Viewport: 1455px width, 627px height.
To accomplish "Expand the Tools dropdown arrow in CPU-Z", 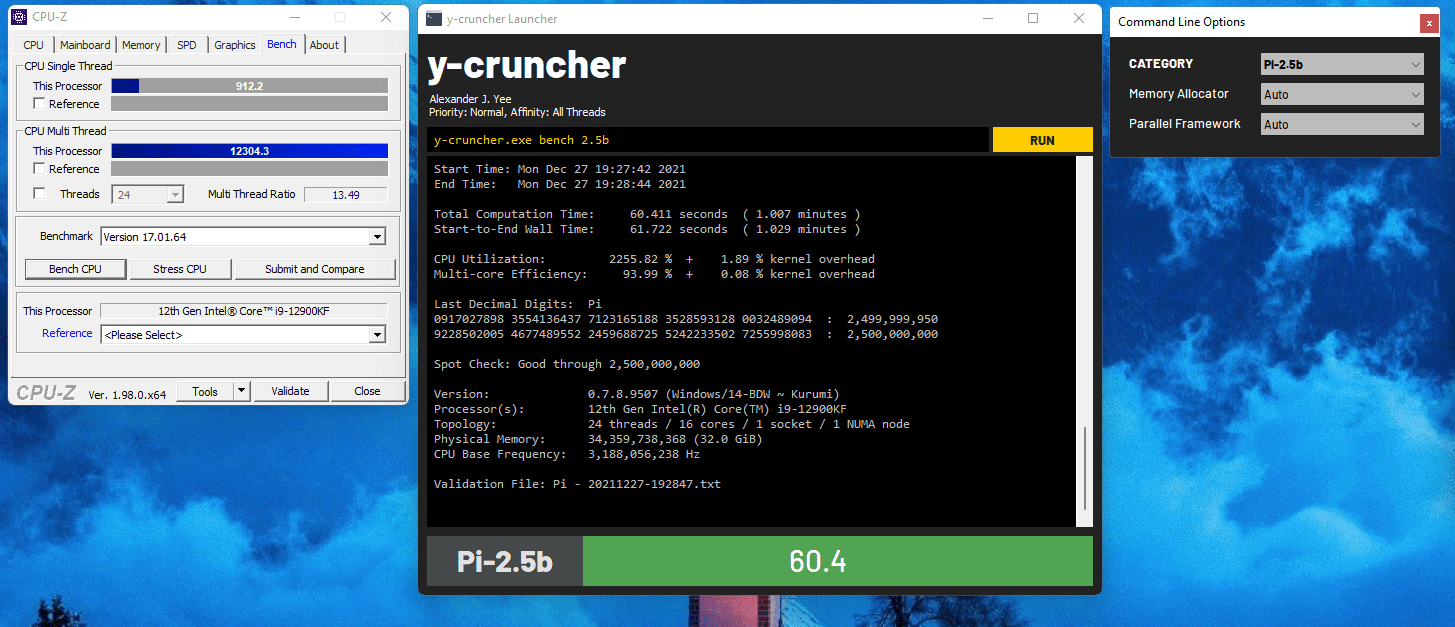I will [241, 391].
